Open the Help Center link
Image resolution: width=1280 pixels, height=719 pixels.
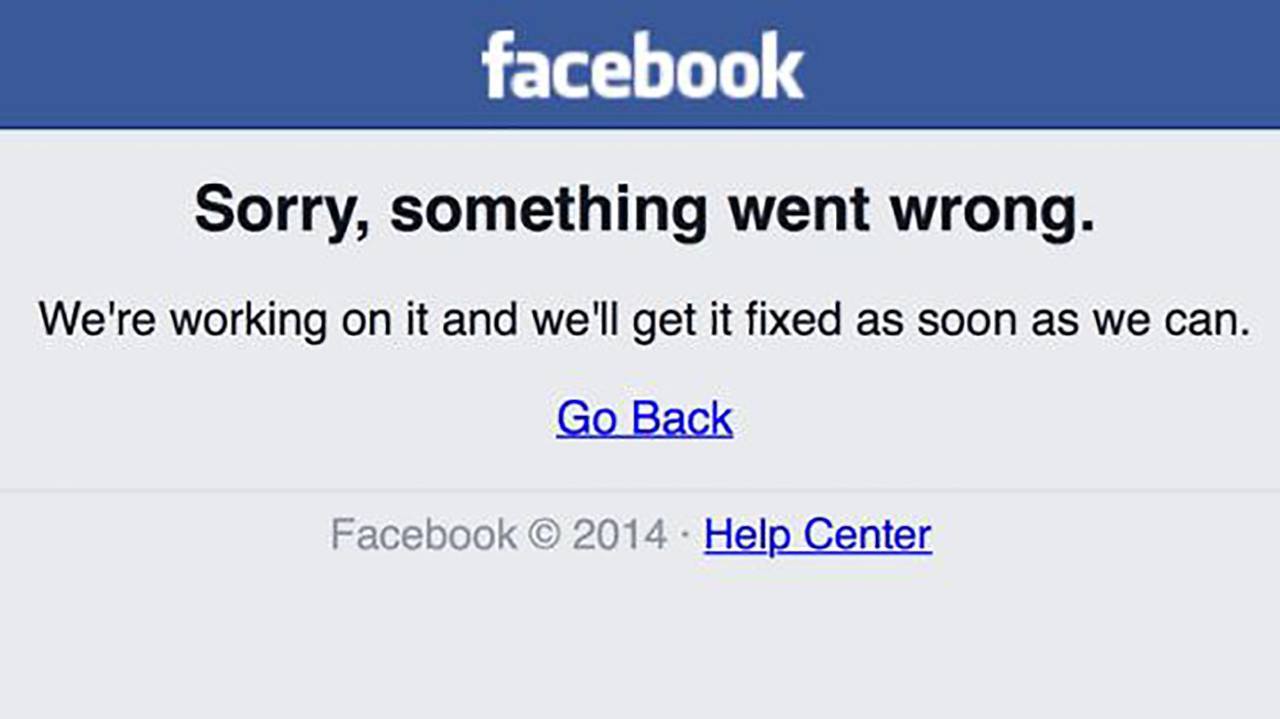click(817, 535)
